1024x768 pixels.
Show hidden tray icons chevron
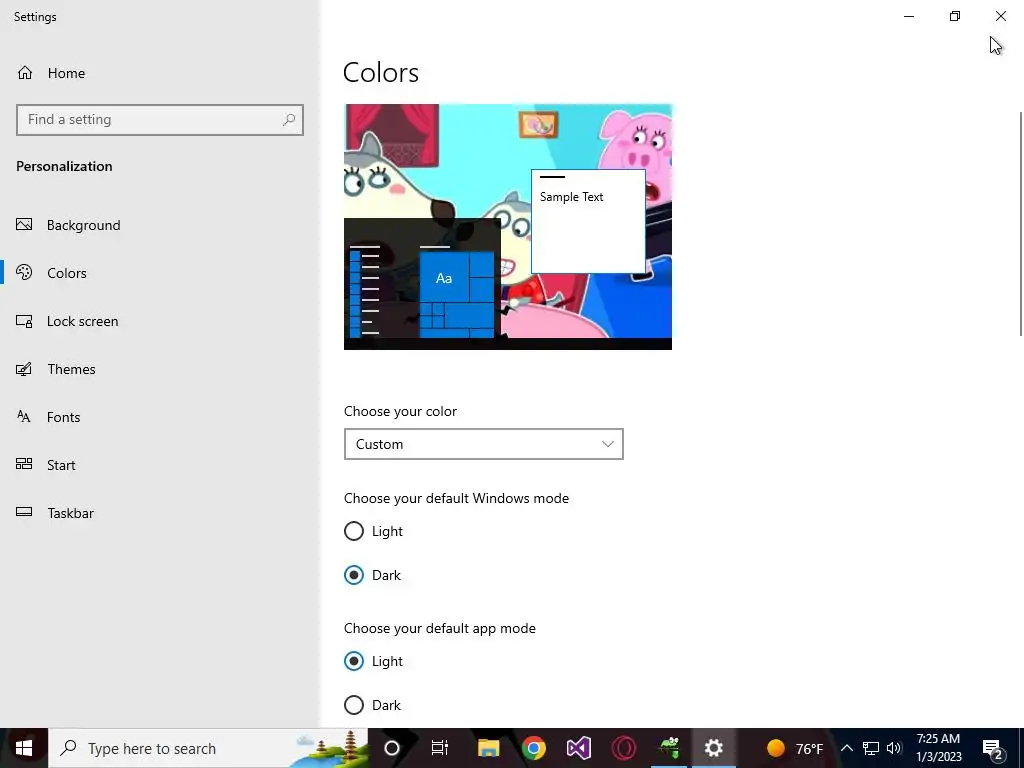click(x=846, y=748)
